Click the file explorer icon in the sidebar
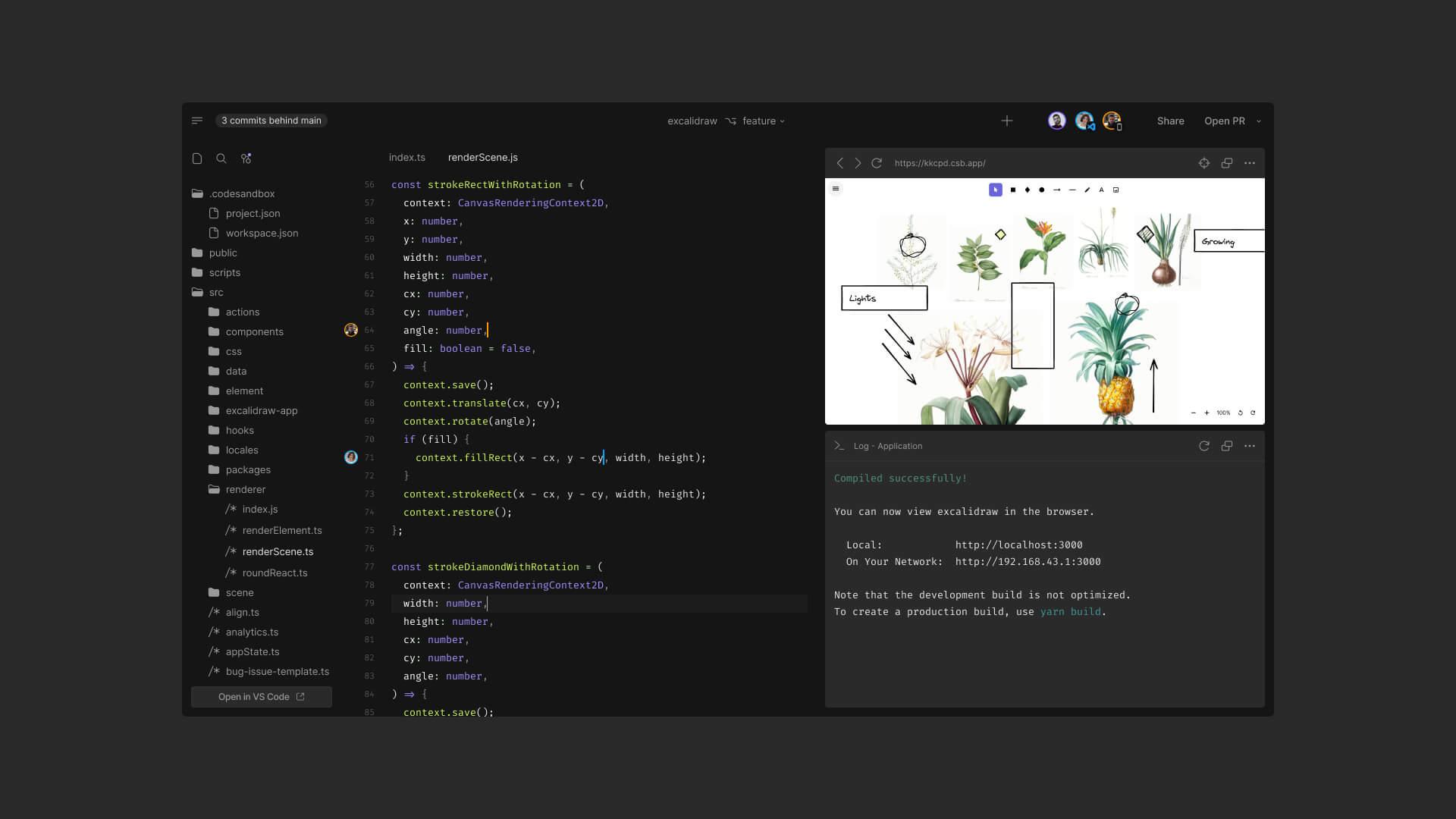This screenshot has width=1456, height=819. (197, 158)
